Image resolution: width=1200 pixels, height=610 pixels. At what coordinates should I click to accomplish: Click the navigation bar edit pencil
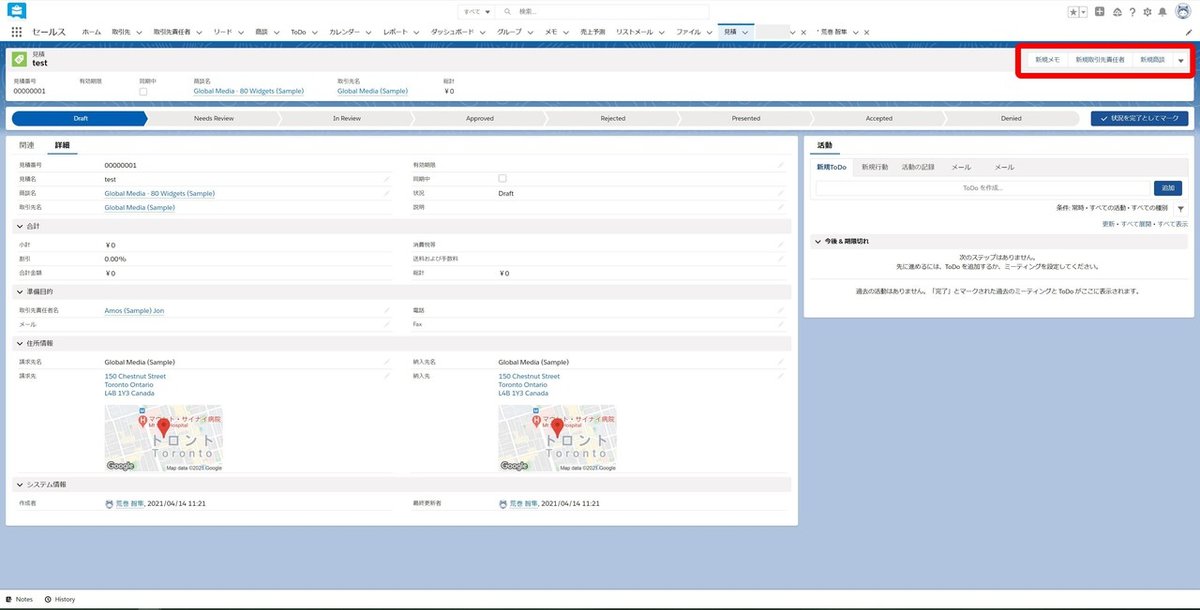coord(1188,32)
